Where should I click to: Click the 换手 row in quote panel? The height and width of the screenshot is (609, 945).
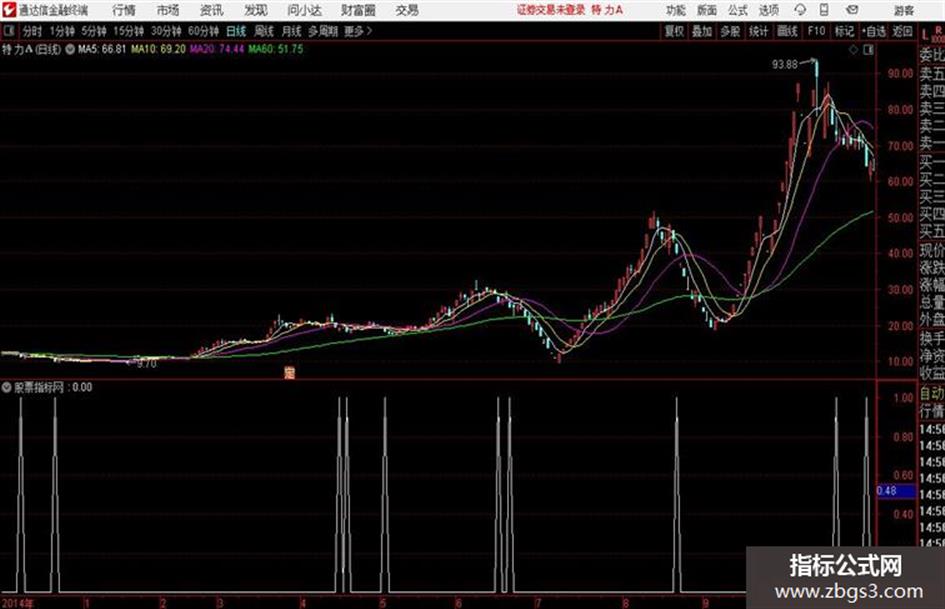click(932, 338)
